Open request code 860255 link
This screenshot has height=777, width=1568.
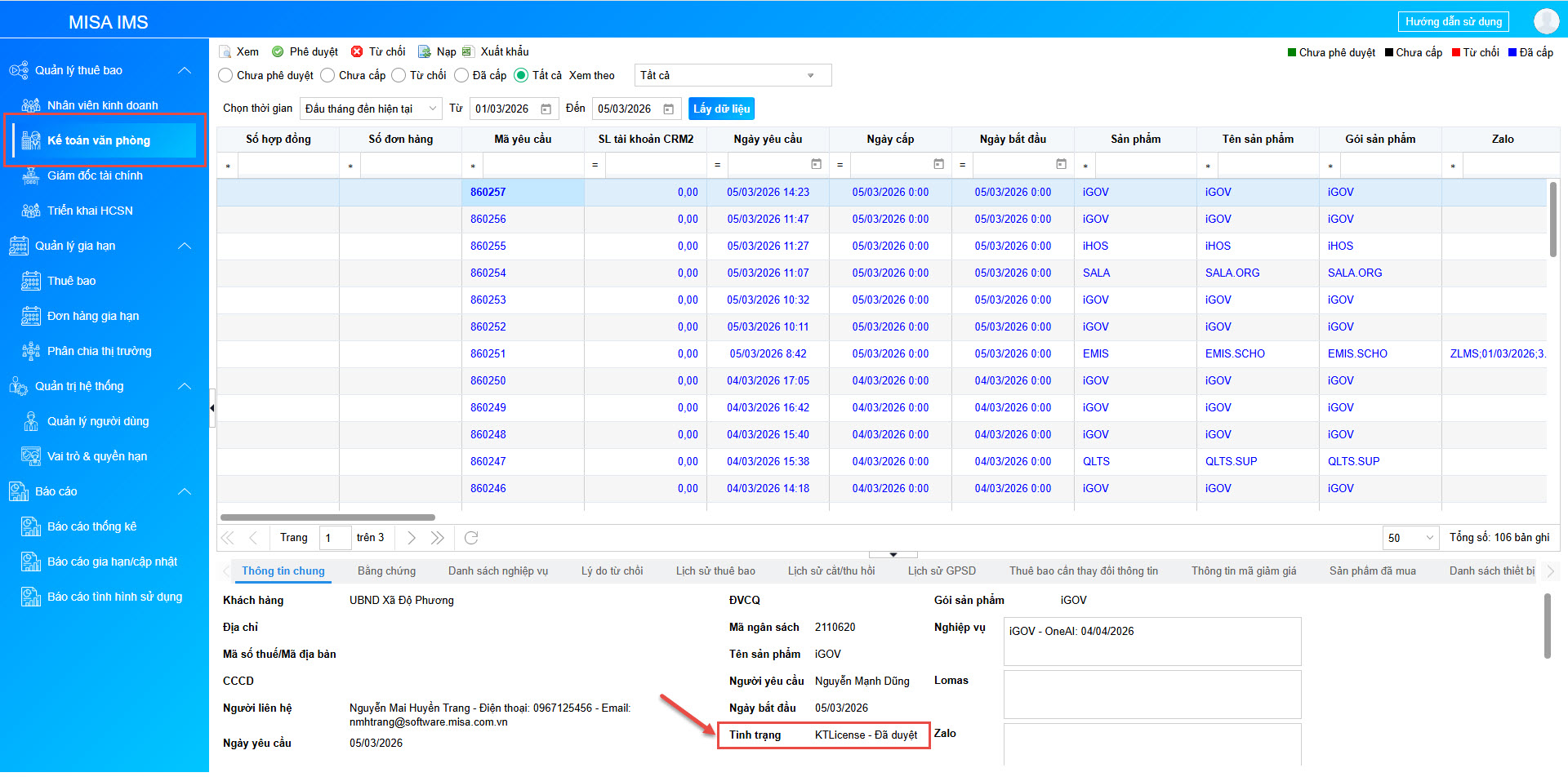[x=488, y=246]
